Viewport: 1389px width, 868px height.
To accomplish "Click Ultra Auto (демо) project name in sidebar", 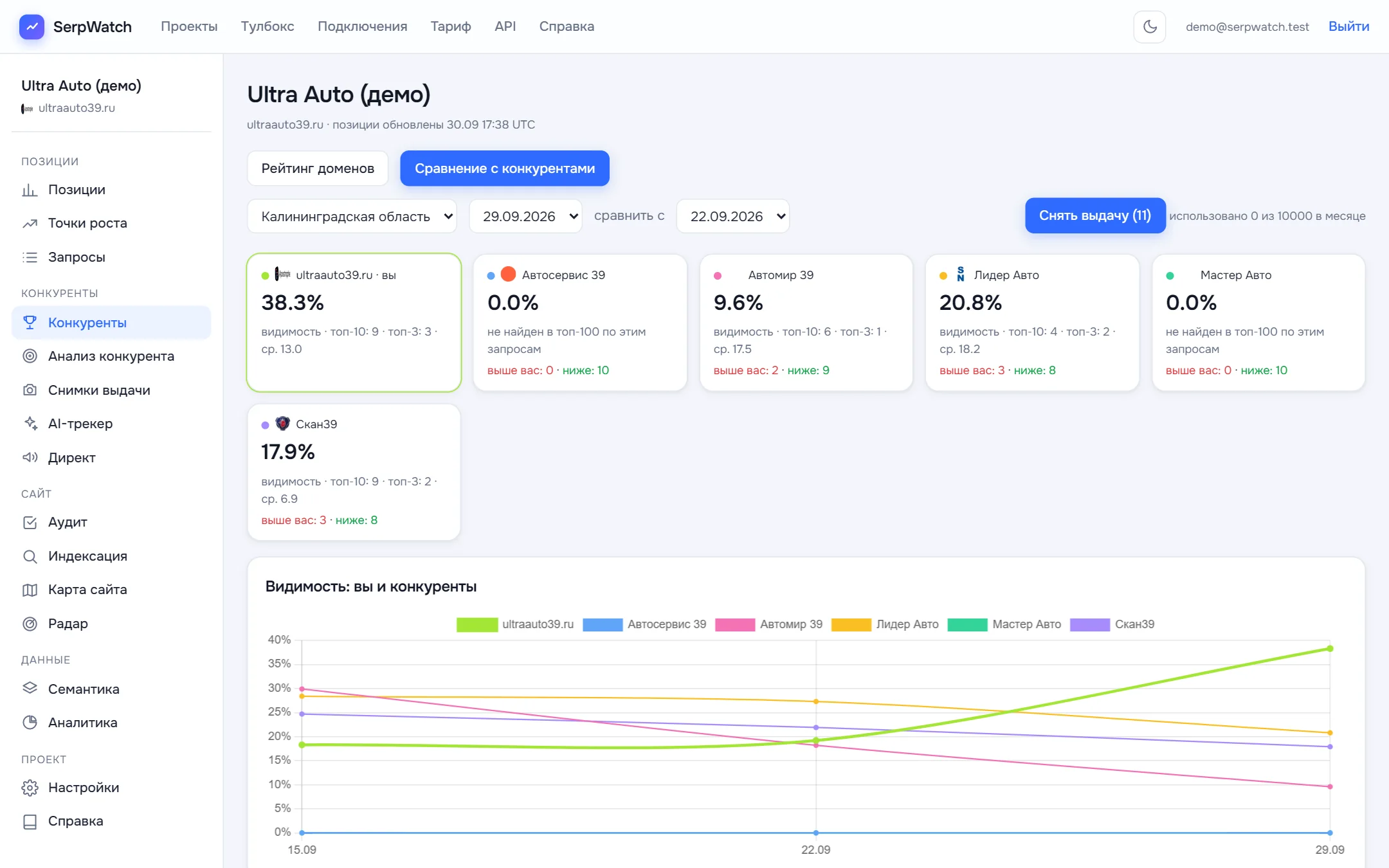I will pos(81,86).
